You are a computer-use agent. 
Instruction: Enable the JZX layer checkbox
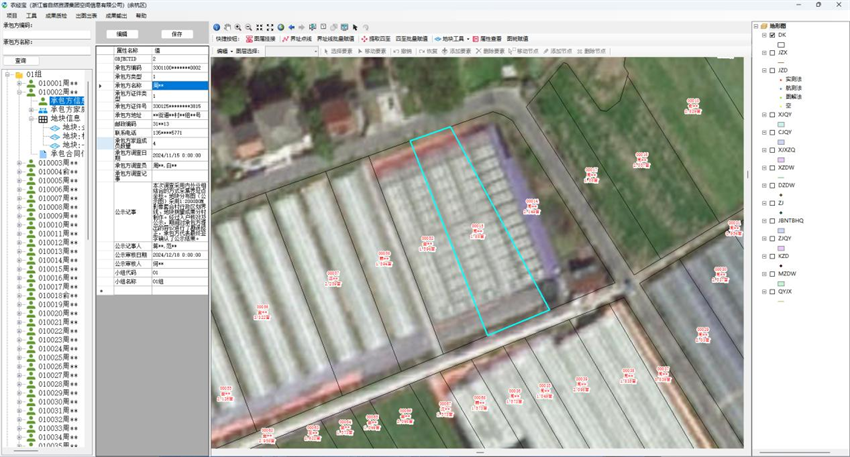click(x=772, y=53)
